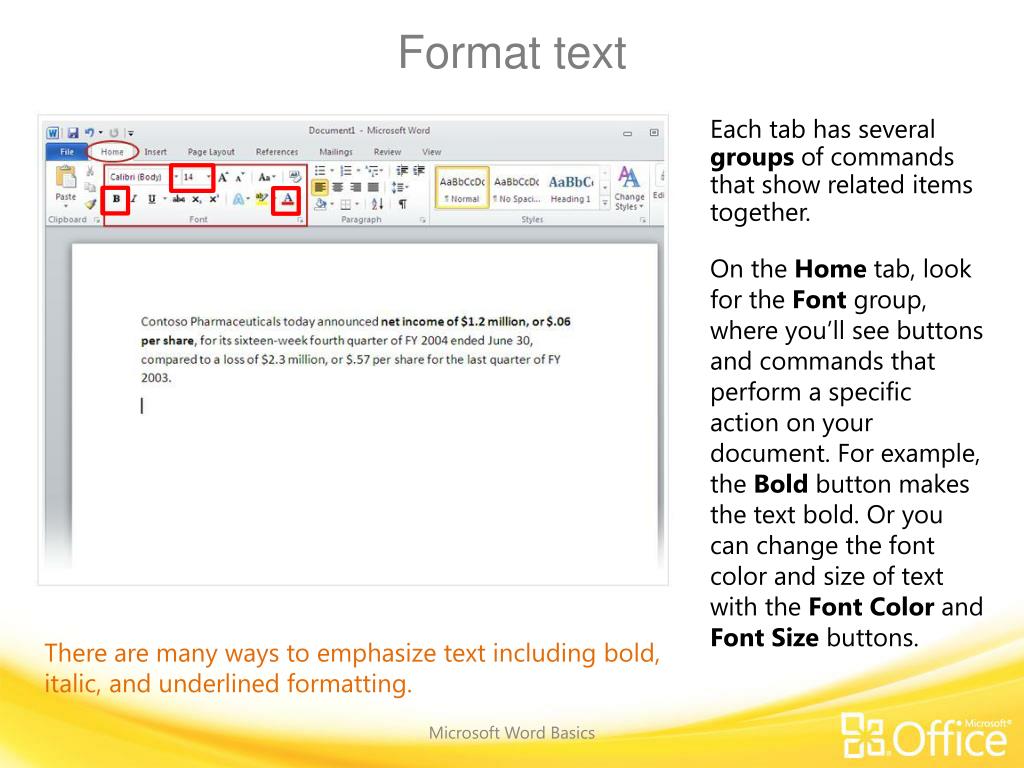Switch to the Insert tab

(x=155, y=152)
